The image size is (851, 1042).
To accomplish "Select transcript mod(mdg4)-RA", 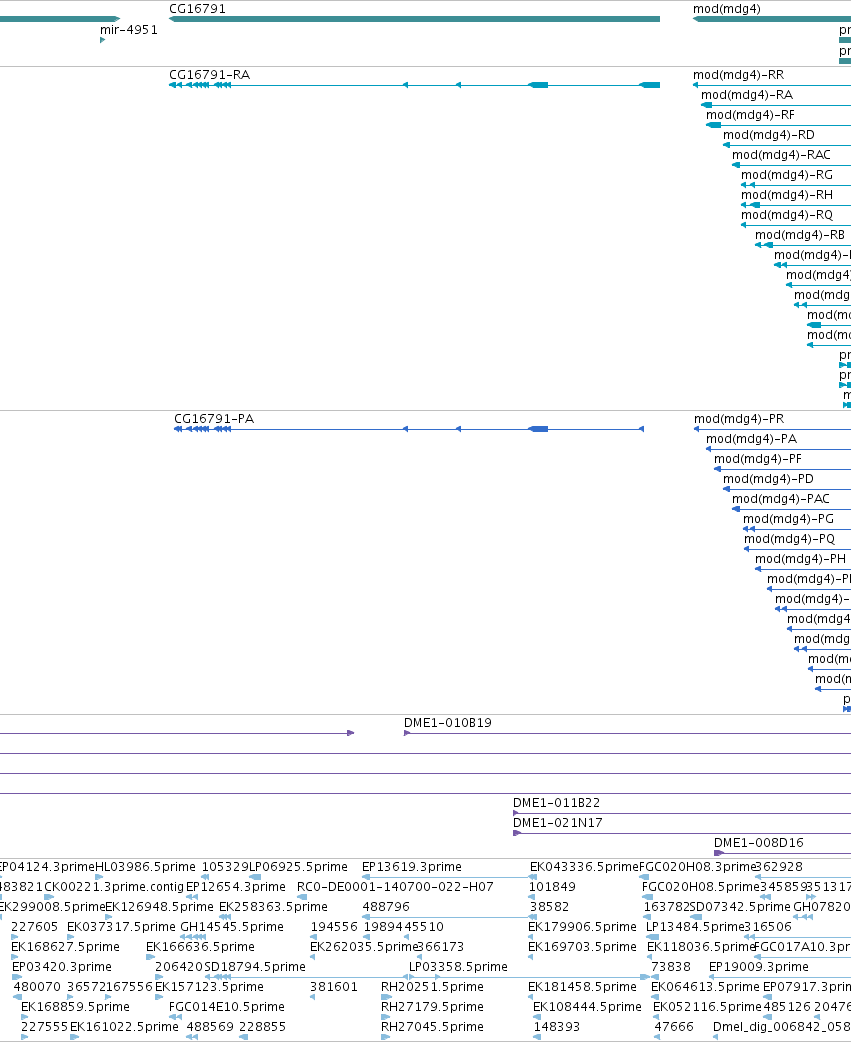I will point(747,94).
